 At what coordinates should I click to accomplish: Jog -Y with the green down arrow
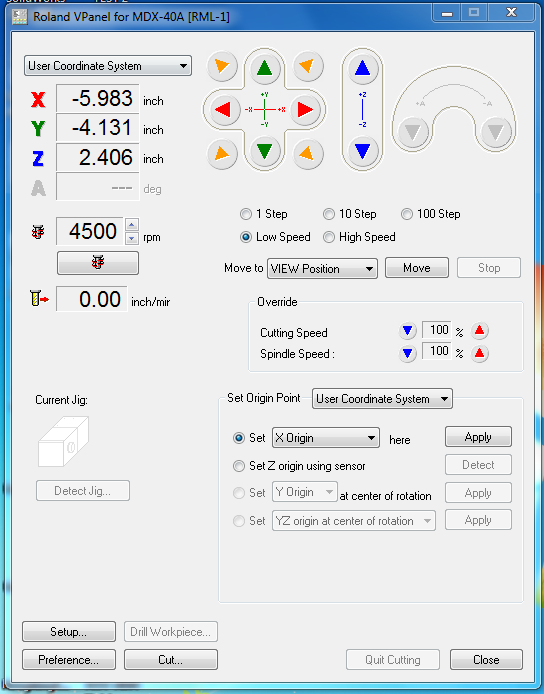[264, 151]
